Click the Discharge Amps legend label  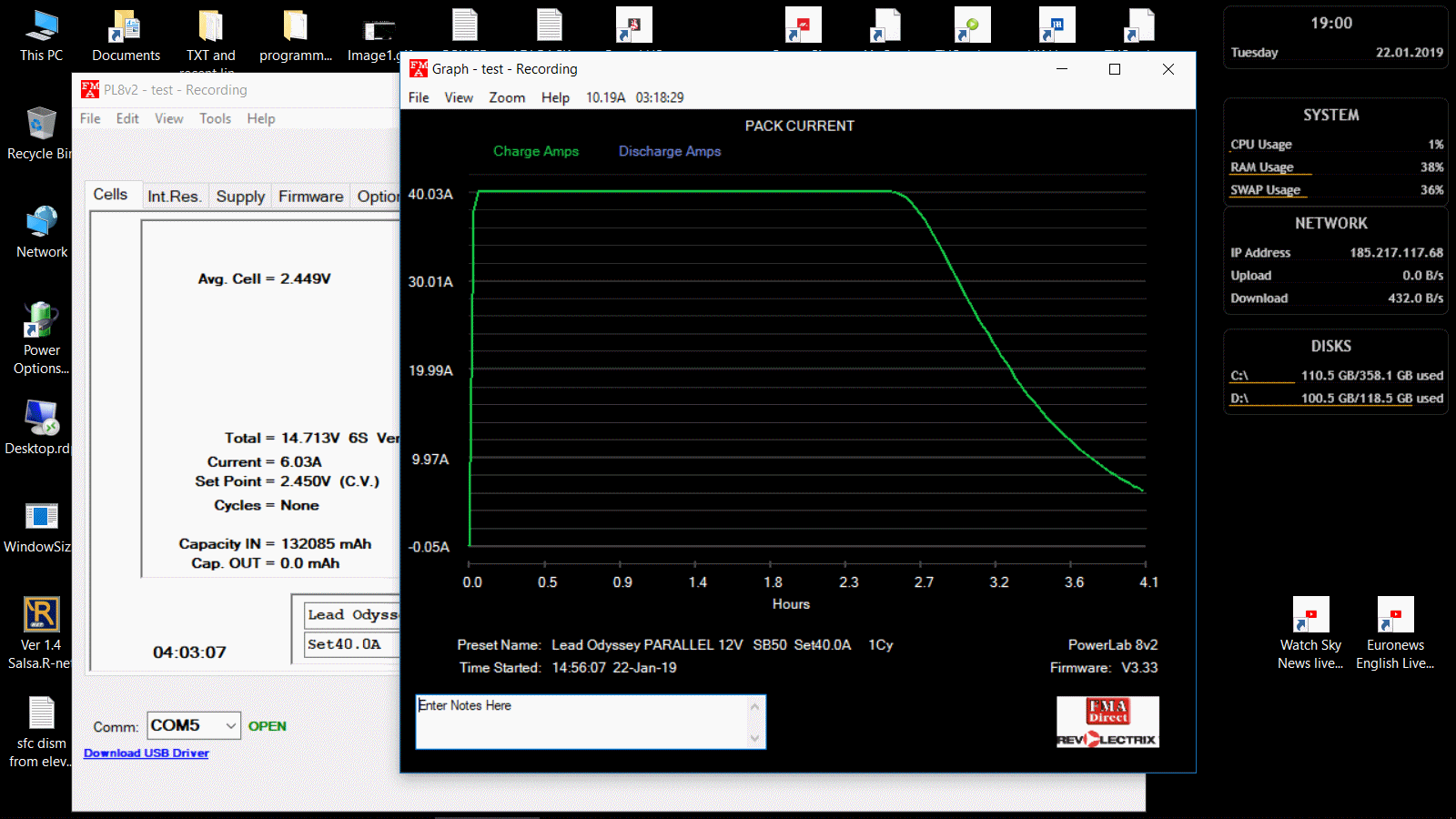(x=670, y=151)
